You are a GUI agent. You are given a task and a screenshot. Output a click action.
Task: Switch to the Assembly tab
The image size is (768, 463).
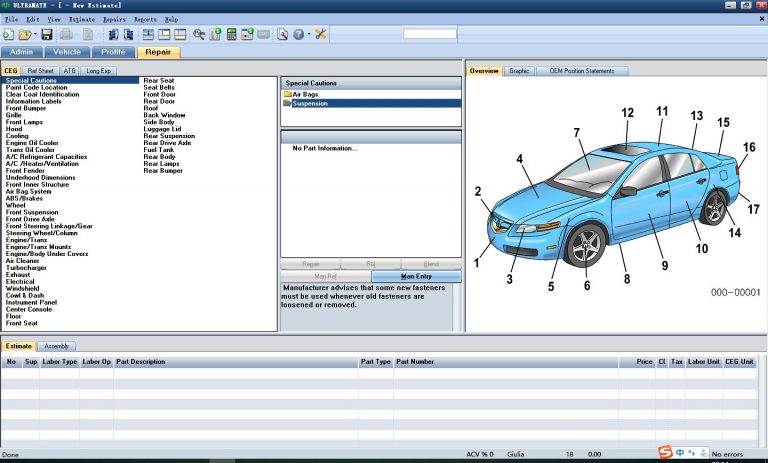tap(56, 346)
